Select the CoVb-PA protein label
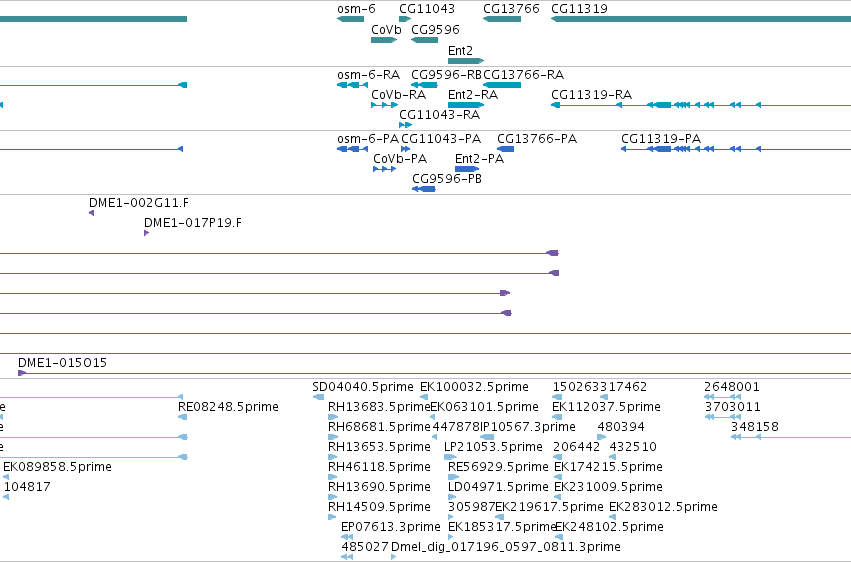 coord(400,158)
